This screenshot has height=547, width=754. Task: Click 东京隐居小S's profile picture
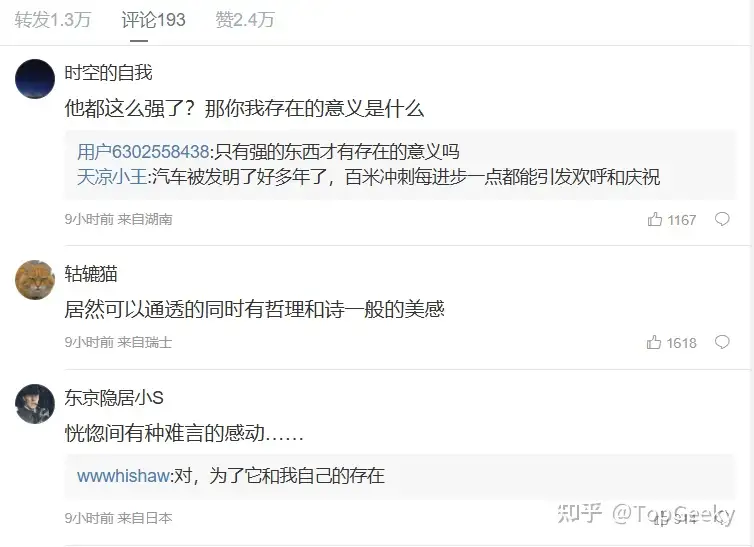[x=35, y=404]
